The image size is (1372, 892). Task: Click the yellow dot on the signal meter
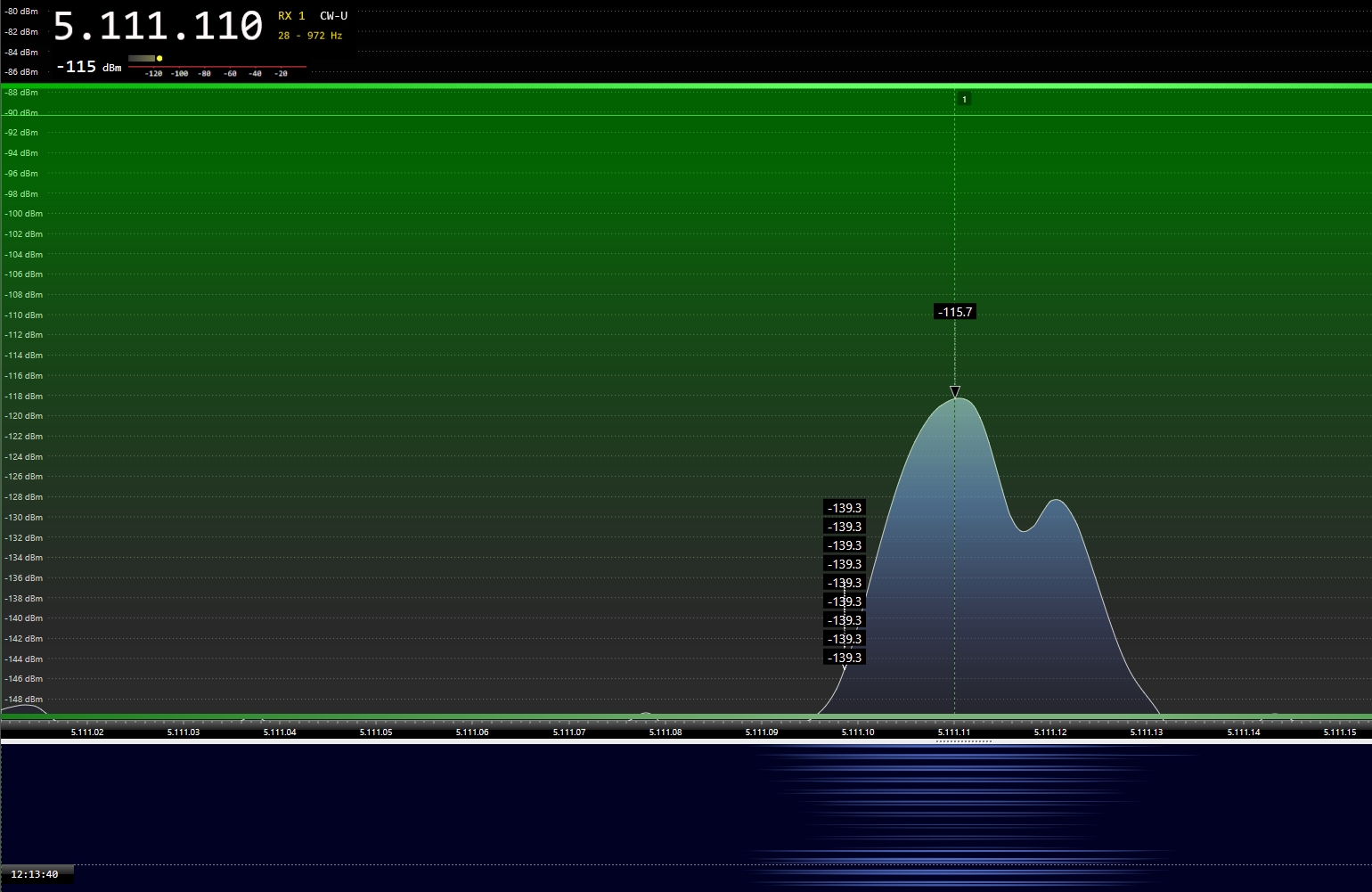pos(159,59)
